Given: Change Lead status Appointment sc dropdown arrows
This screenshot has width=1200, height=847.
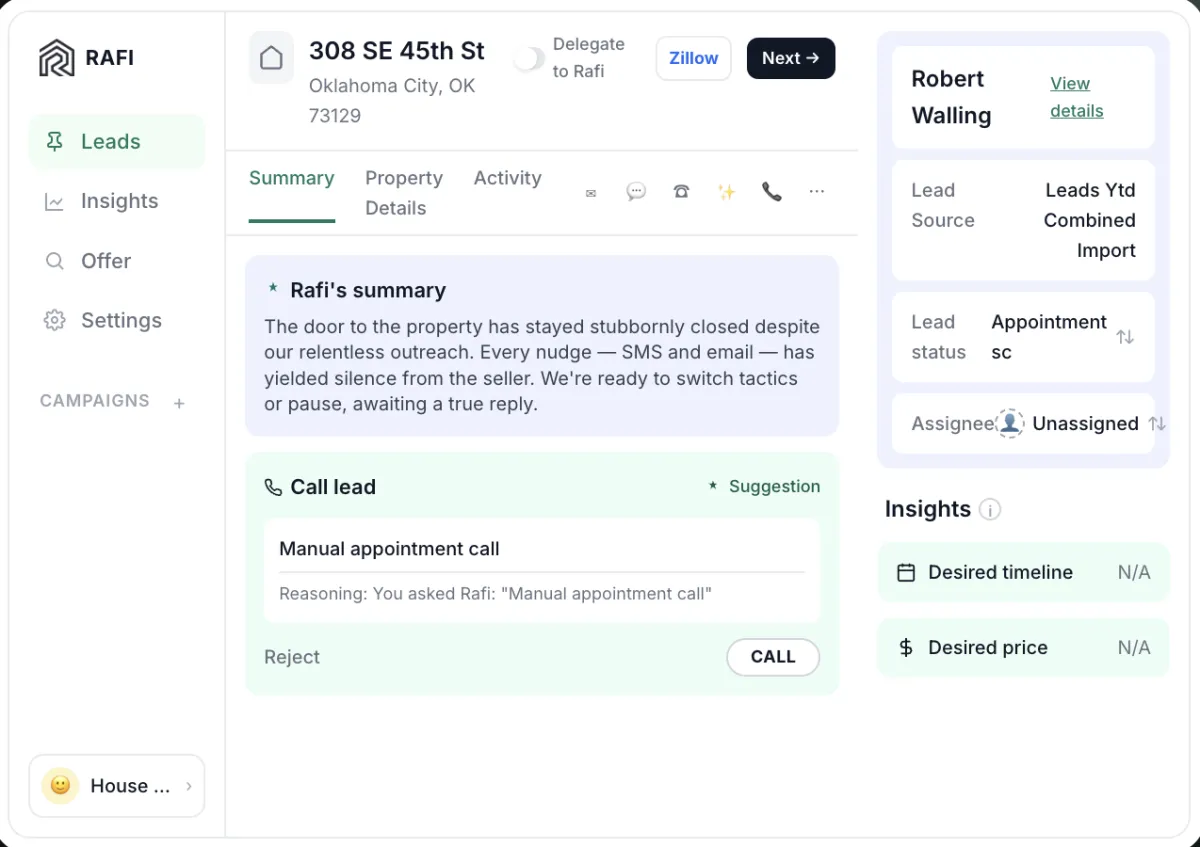Looking at the screenshot, I should [1125, 337].
